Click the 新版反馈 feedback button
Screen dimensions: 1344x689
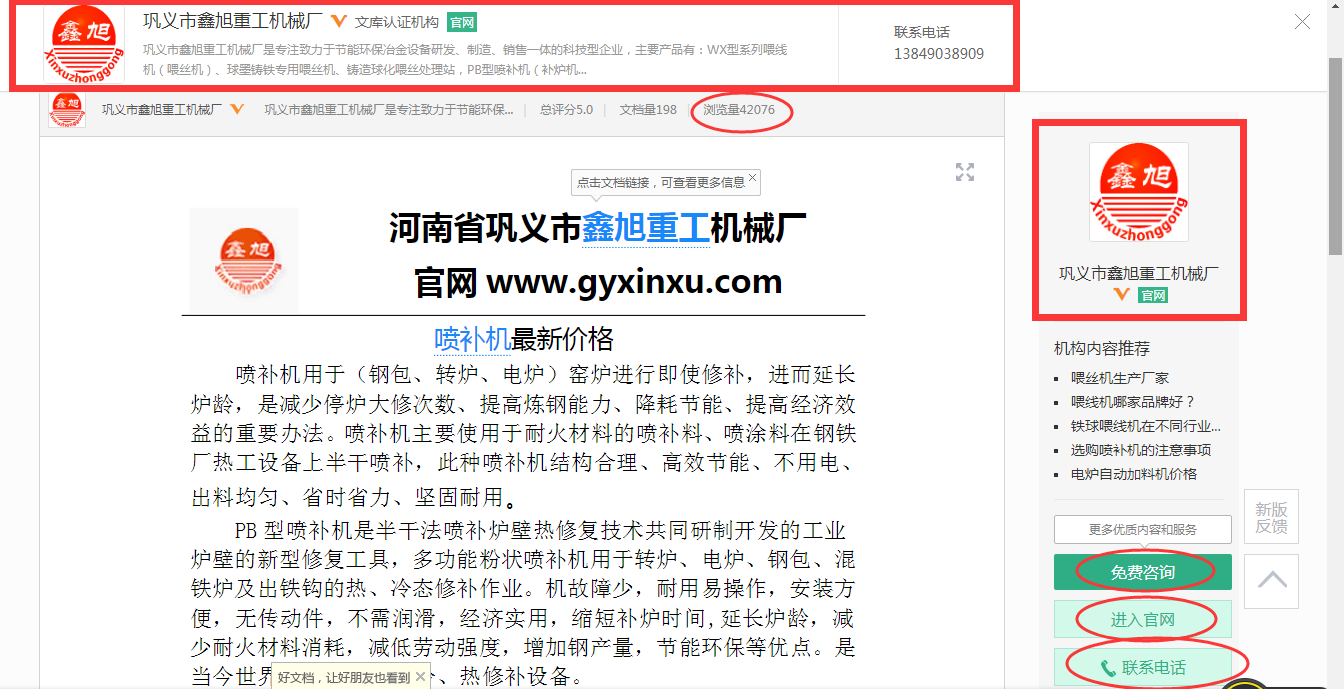click(1271, 517)
